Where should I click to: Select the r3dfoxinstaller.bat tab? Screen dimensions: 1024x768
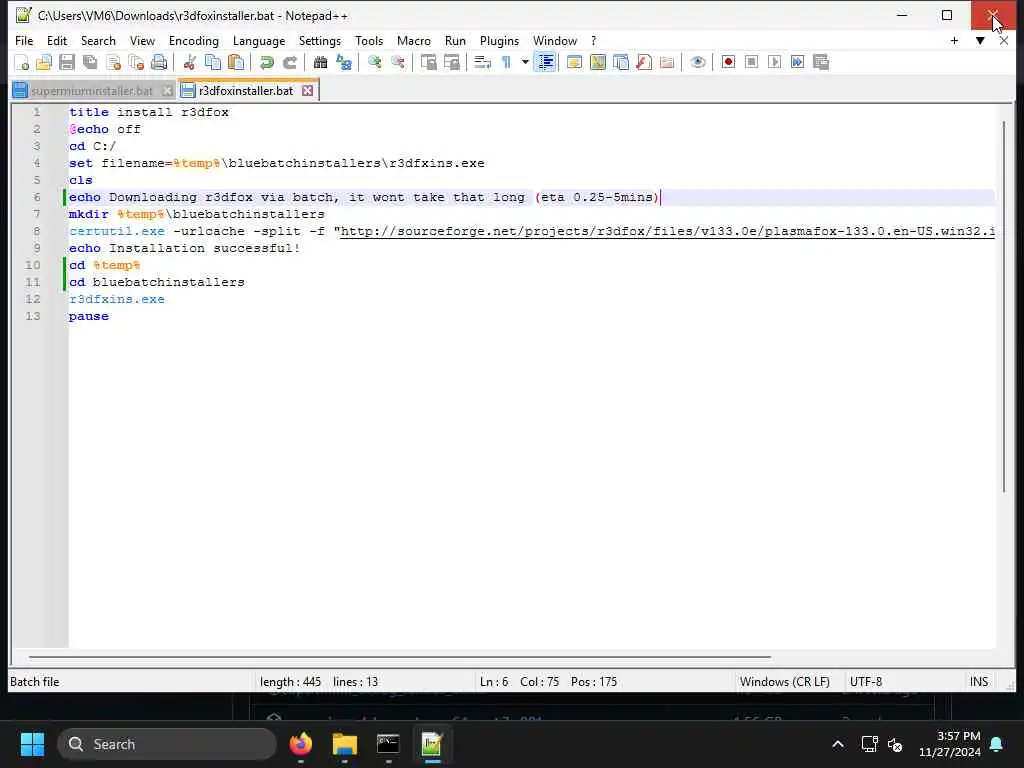246,91
